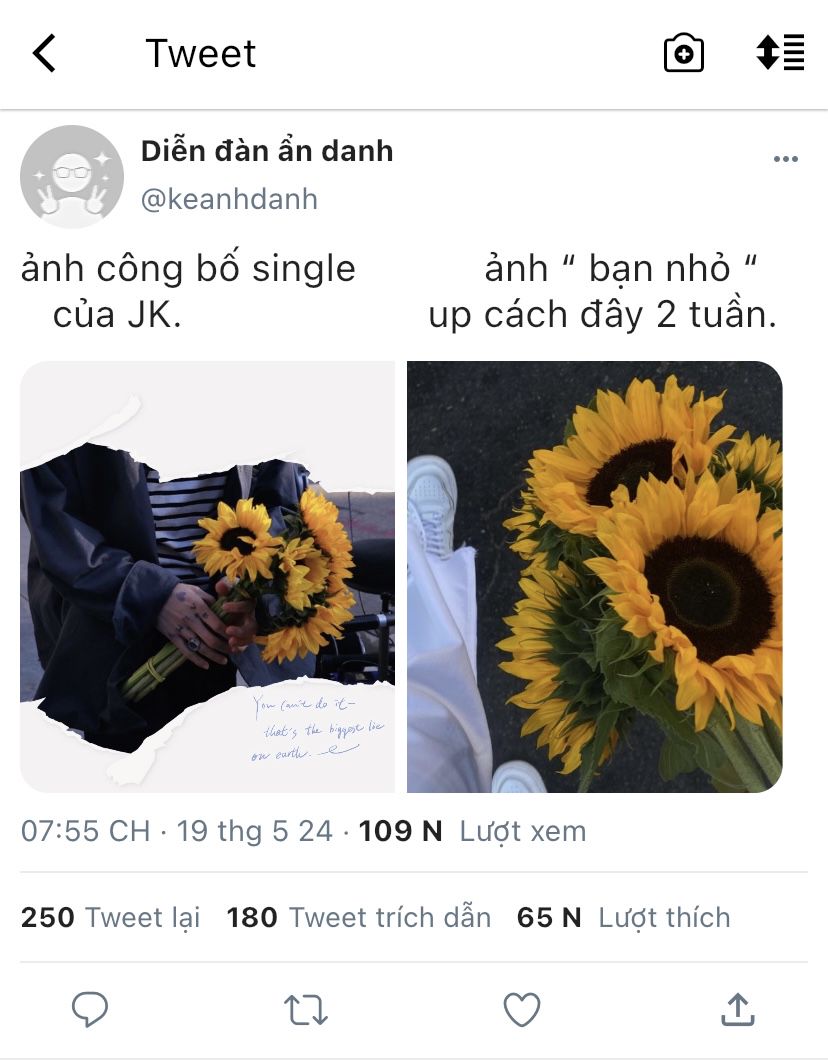
Task: Tap the 109 N Lượt xem count
Action: pos(472,831)
